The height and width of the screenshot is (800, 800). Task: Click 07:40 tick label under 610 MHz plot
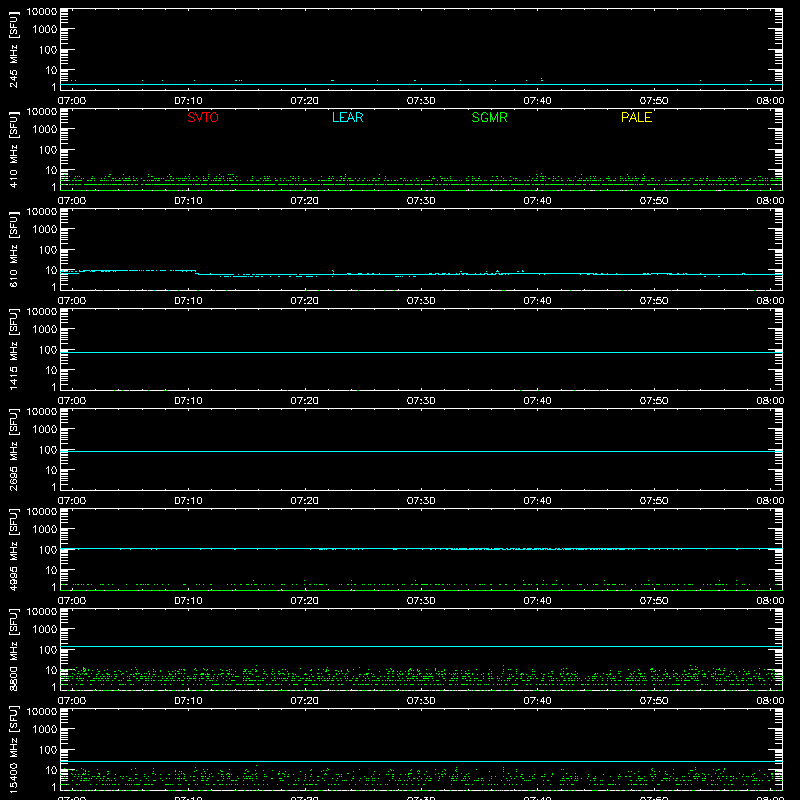[x=537, y=301]
